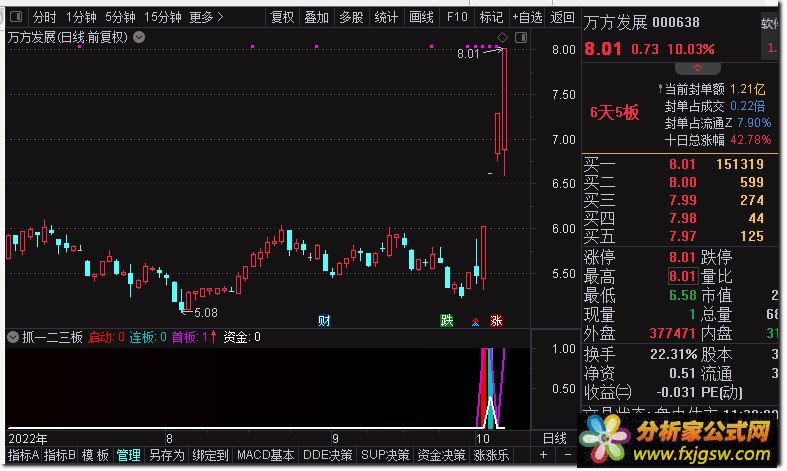
Task: Choose the MACD基本 indicator
Action: tap(266, 455)
